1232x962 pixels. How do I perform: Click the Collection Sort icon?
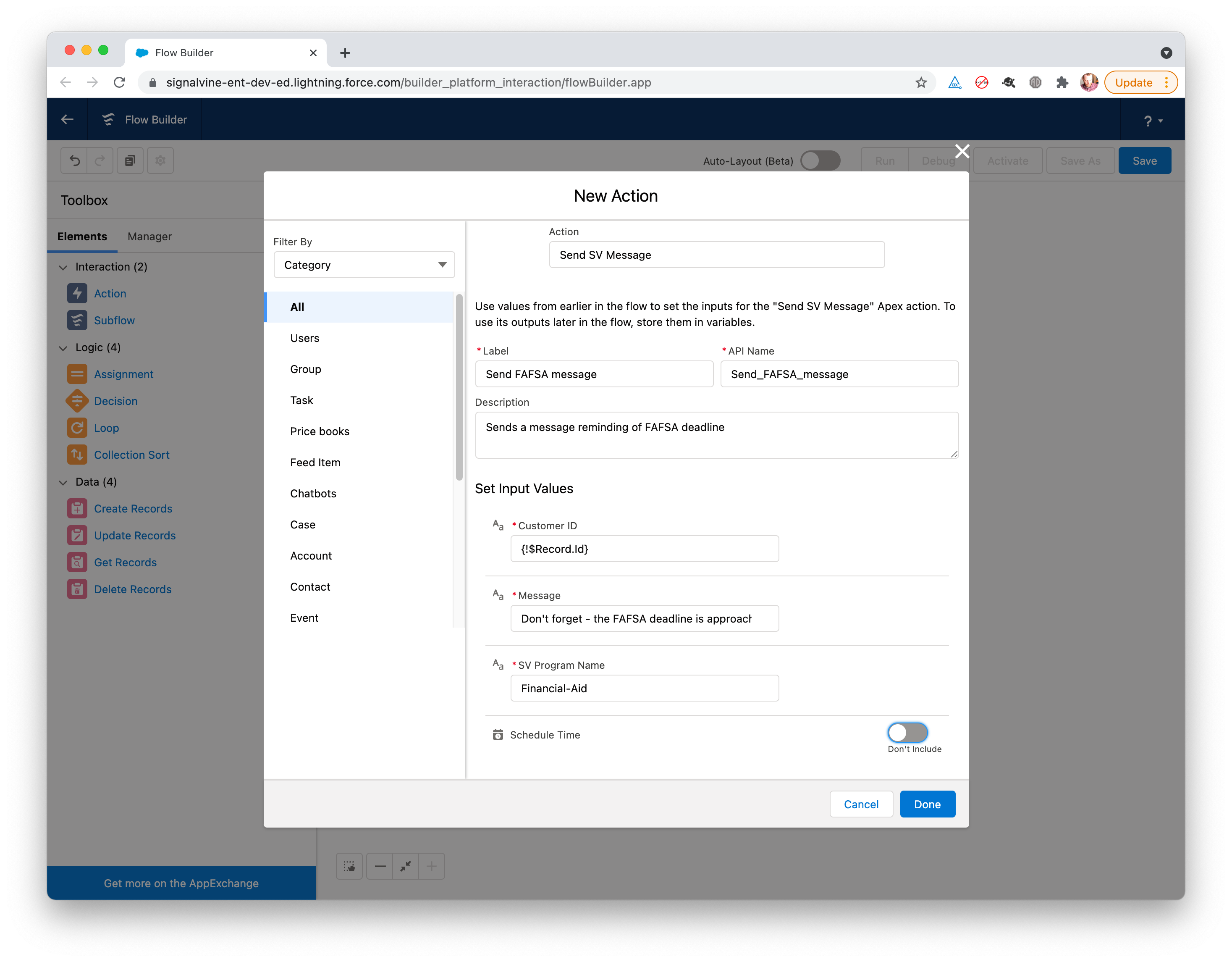coord(77,455)
